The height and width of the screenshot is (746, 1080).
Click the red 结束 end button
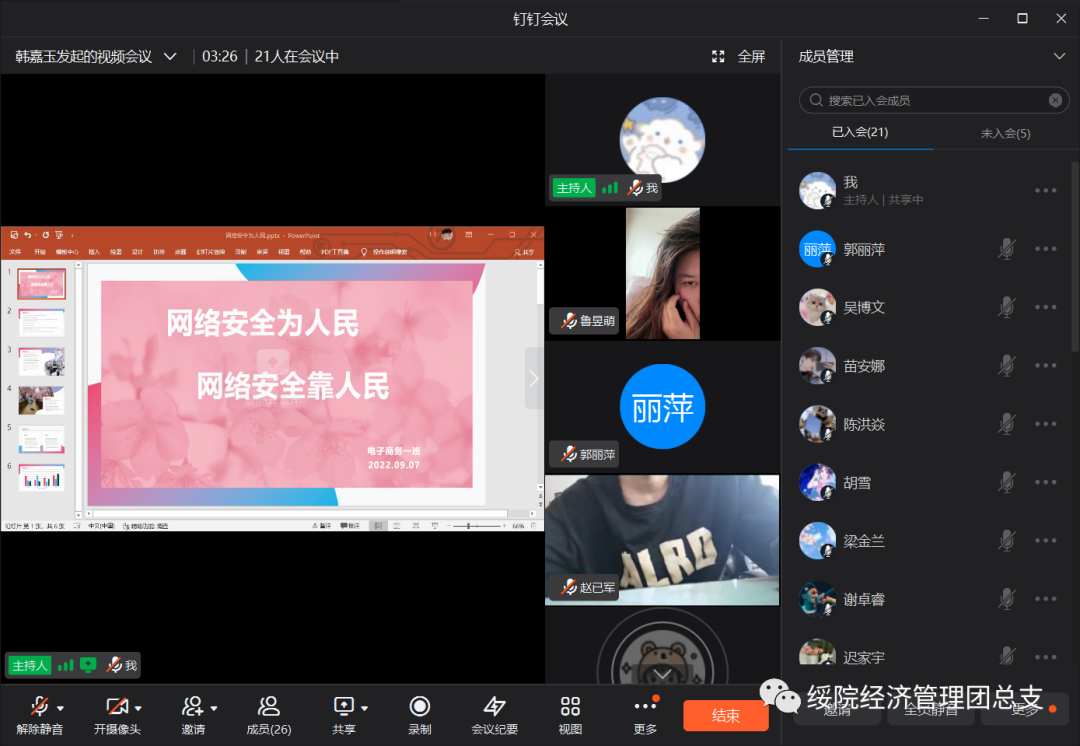tap(726, 715)
